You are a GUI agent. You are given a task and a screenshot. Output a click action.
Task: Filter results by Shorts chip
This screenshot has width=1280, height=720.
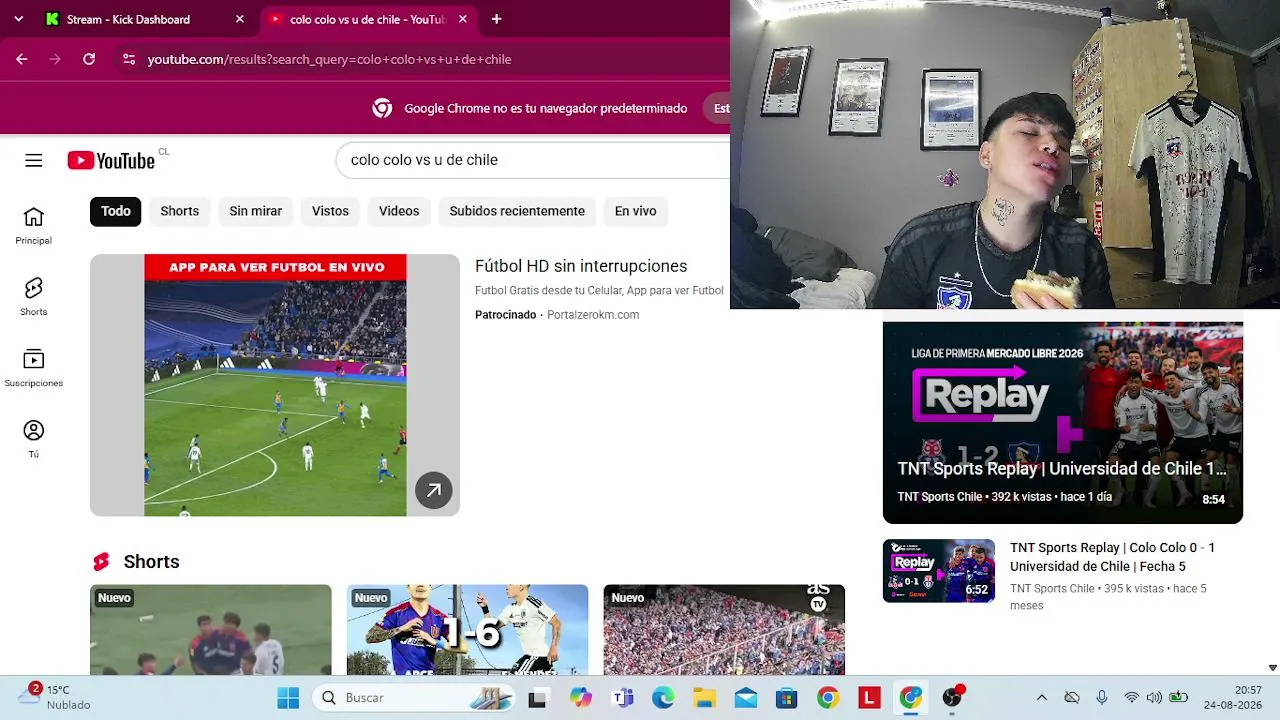(180, 211)
